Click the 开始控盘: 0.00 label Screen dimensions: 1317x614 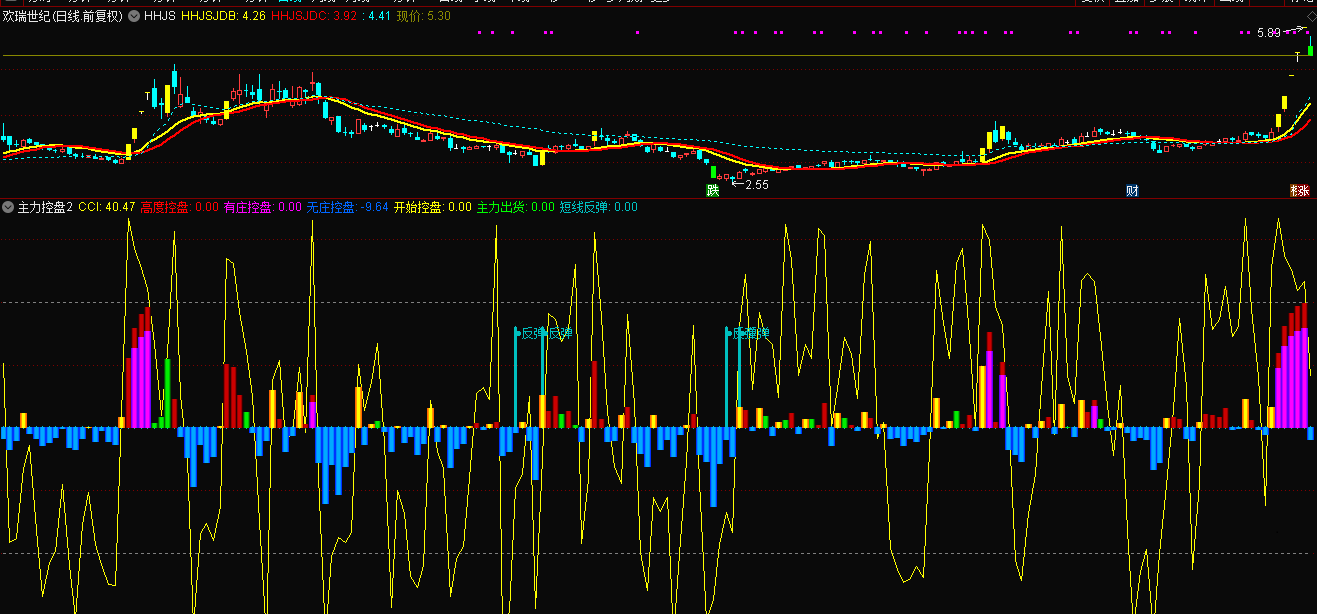tap(432, 207)
